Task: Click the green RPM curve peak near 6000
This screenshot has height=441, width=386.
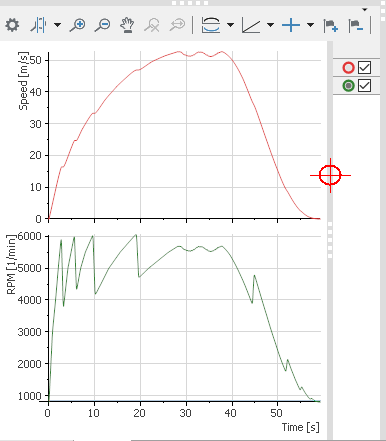Action: pyautogui.click(x=136, y=235)
